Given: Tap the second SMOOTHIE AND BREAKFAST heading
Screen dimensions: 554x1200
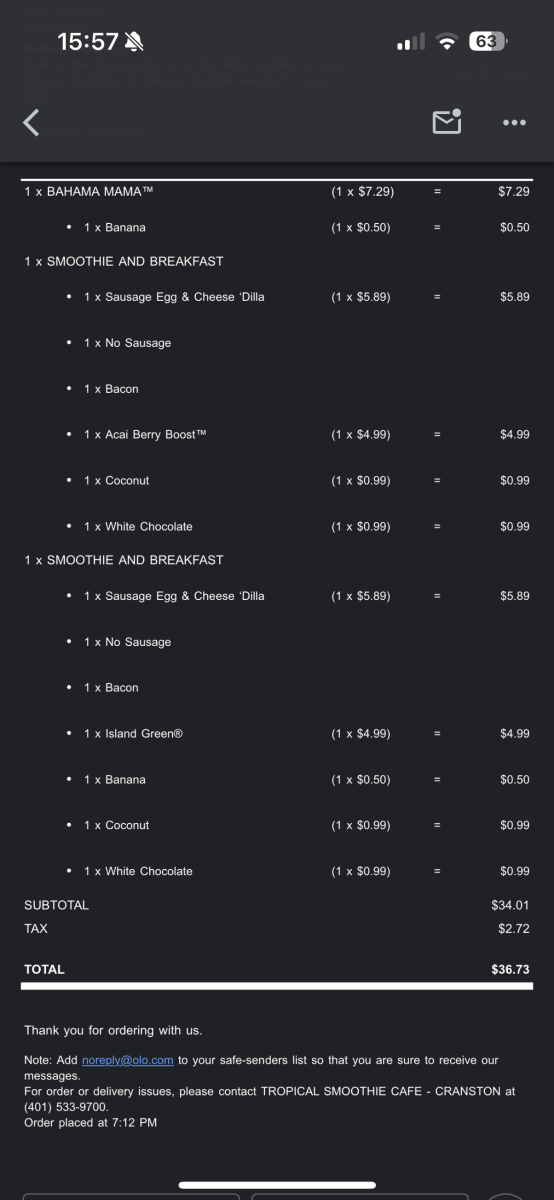Looking at the screenshot, I should (124, 560).
